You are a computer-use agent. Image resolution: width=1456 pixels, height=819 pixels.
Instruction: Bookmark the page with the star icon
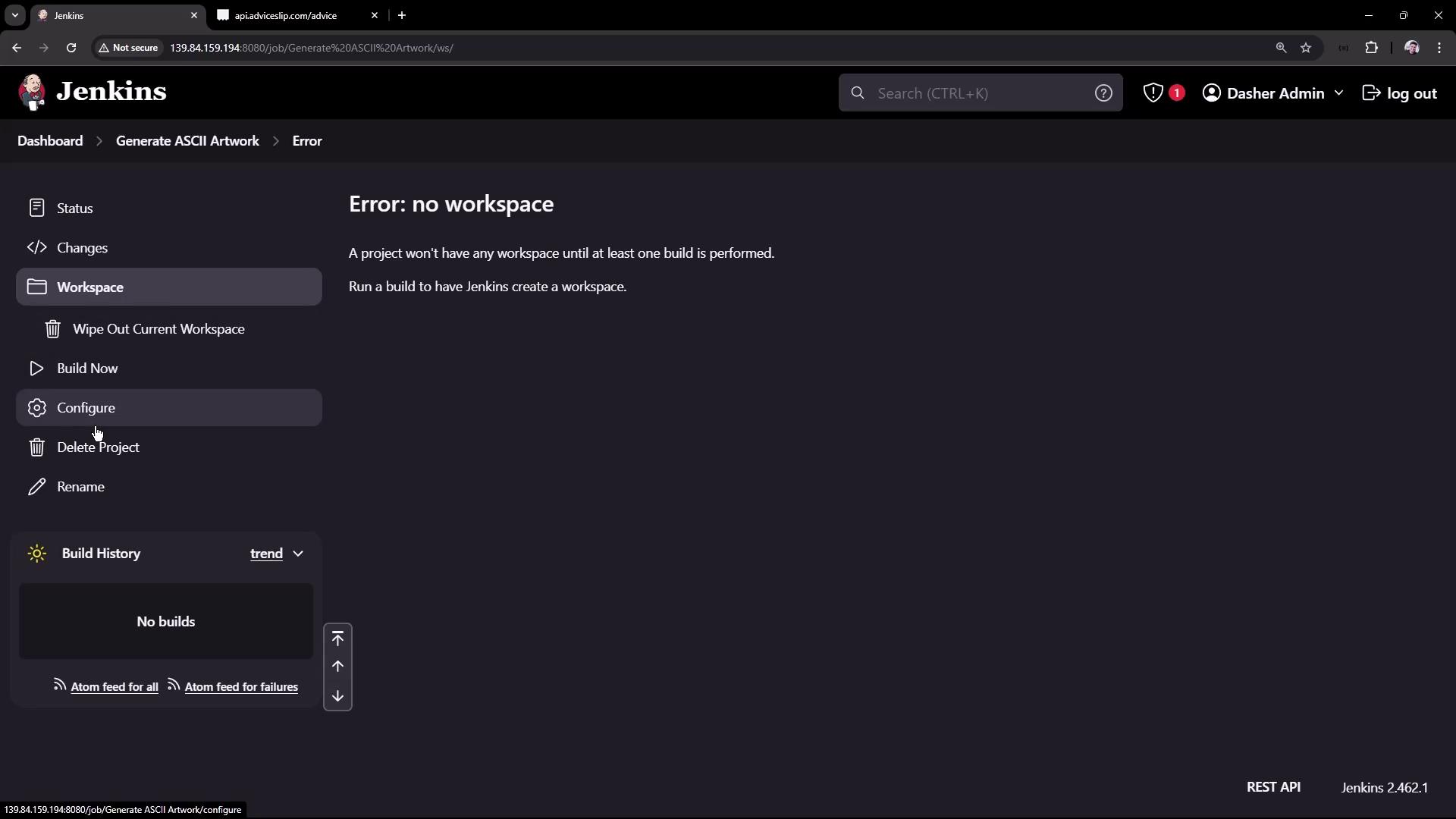click(x=1306, y=48)
